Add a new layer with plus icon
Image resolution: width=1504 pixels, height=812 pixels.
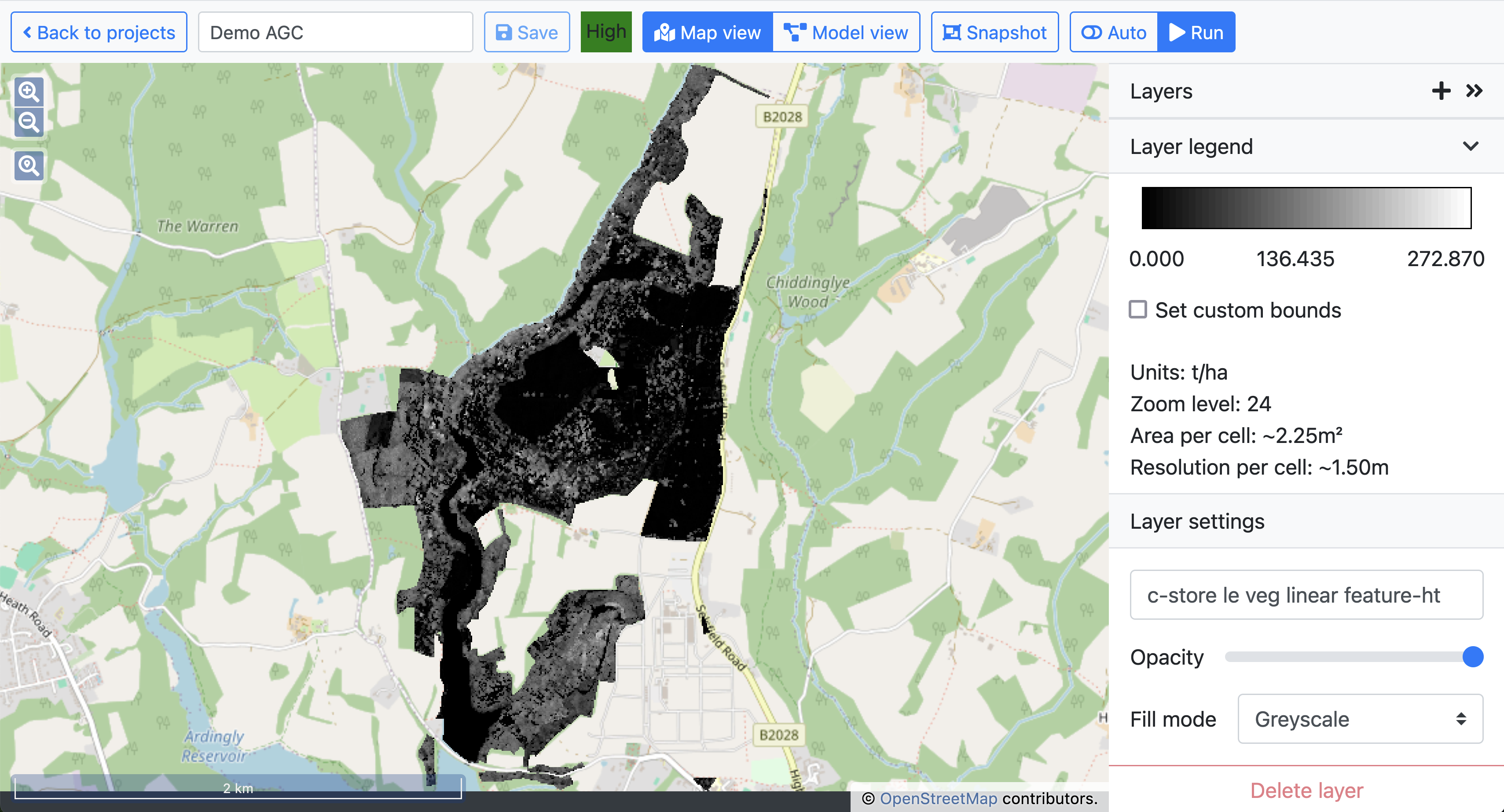point(1441,91)
